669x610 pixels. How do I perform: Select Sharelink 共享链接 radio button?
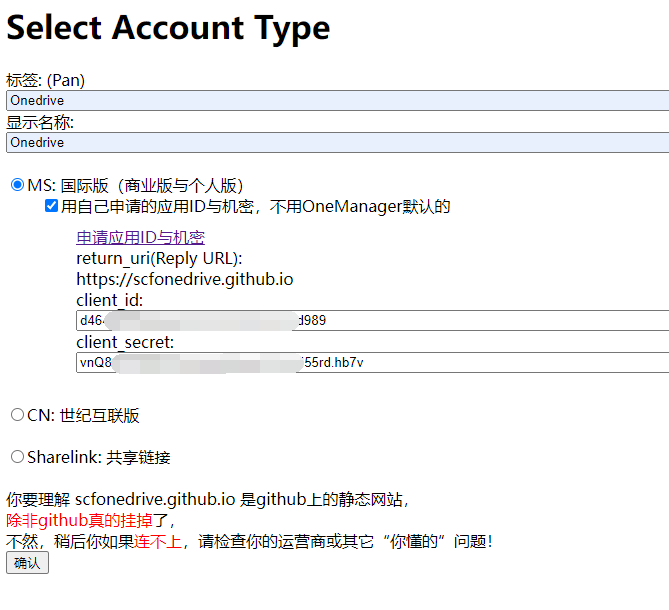(17, 456)
